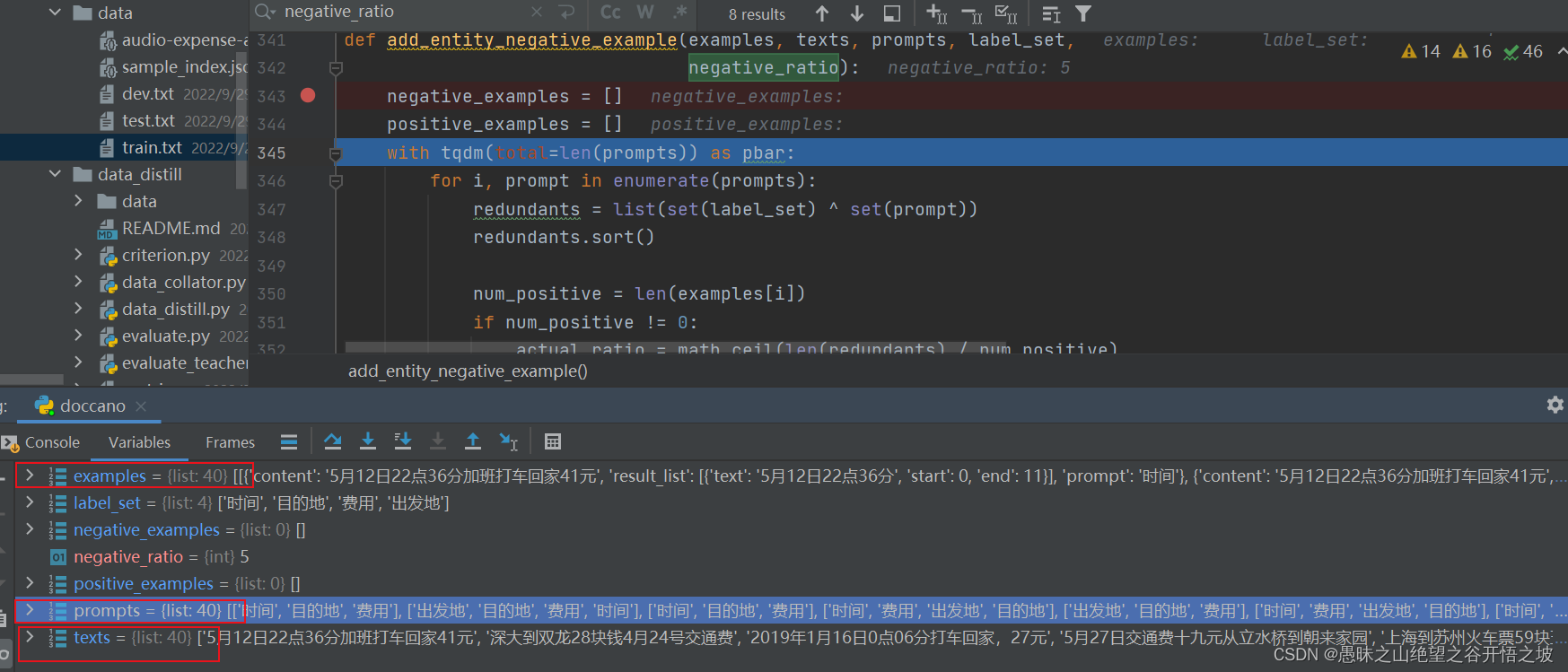The width and height of the screenshot is (1568, 672).
Task: Toggle Match Case (Cc) search option
Action: point(610,13)
